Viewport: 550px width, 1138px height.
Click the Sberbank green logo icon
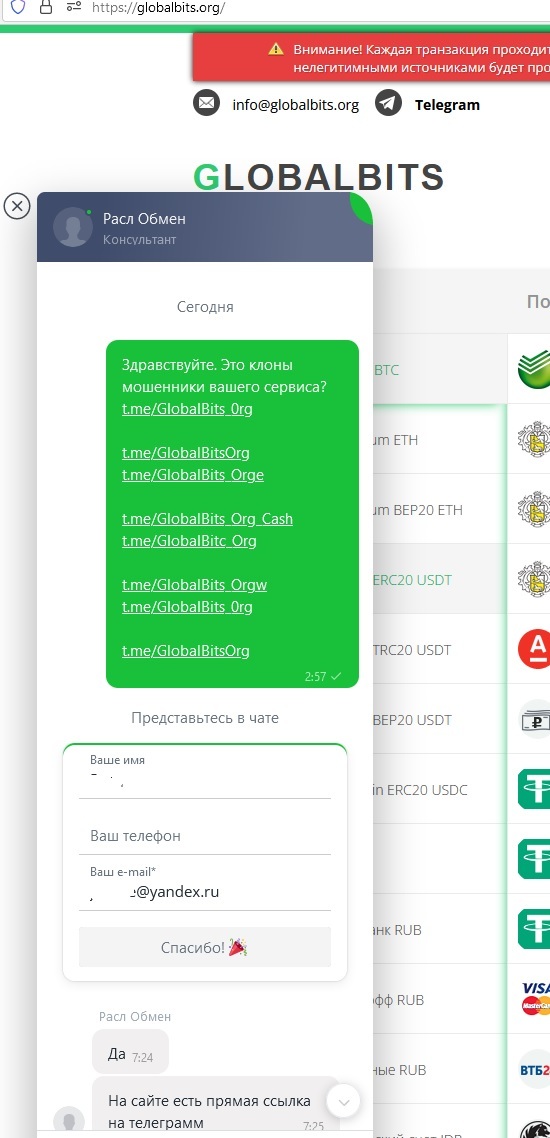coord(534,369)
